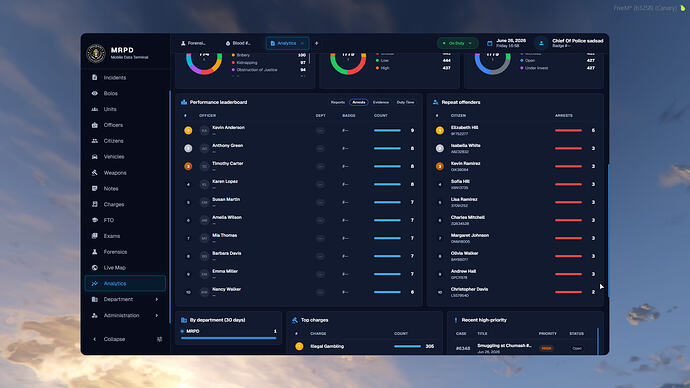This screenshot has height=388, width=690.
Task: Select the Weapons icon in sidebar
Action: pos(95,172)
